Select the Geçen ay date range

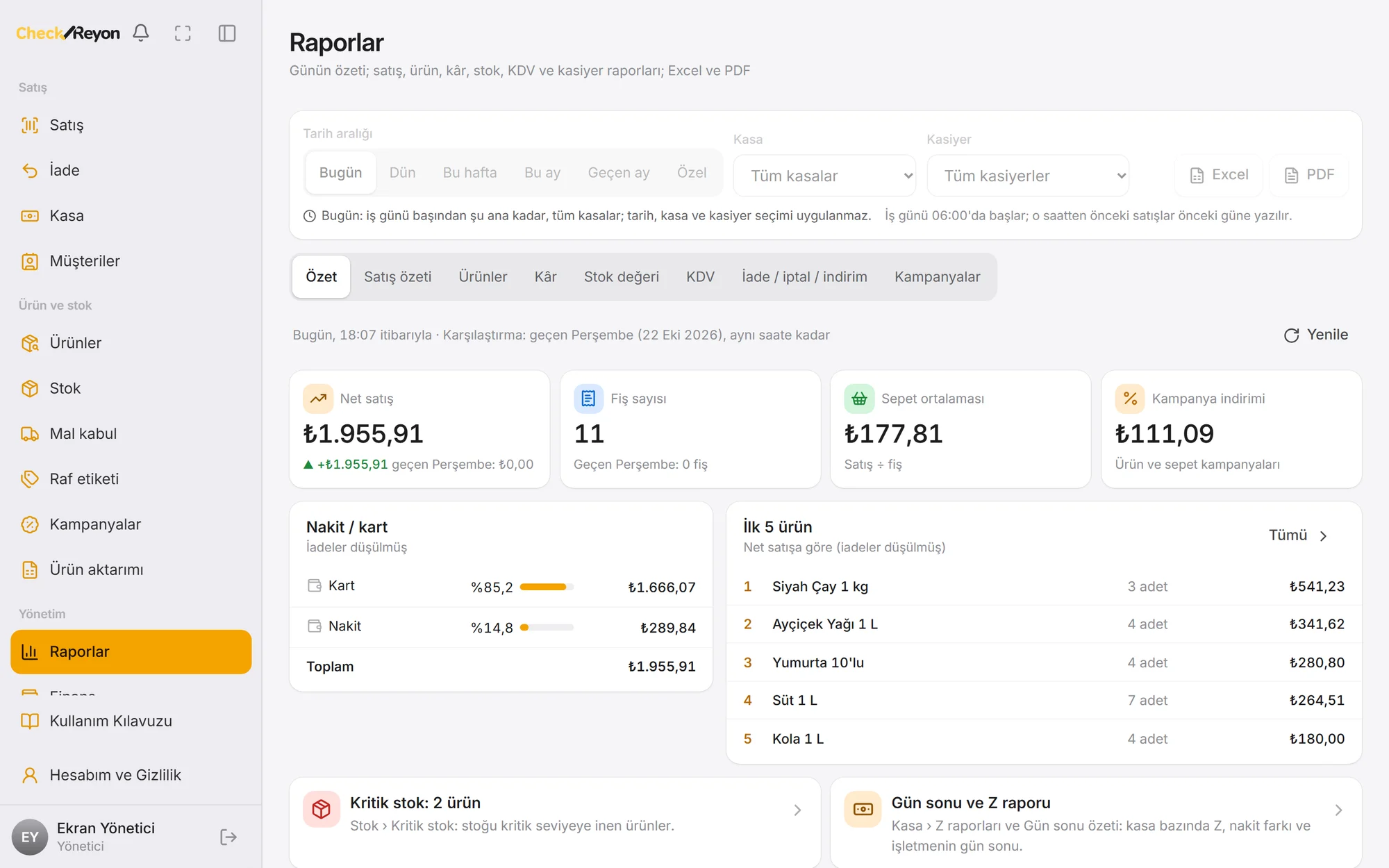point(619,173)
